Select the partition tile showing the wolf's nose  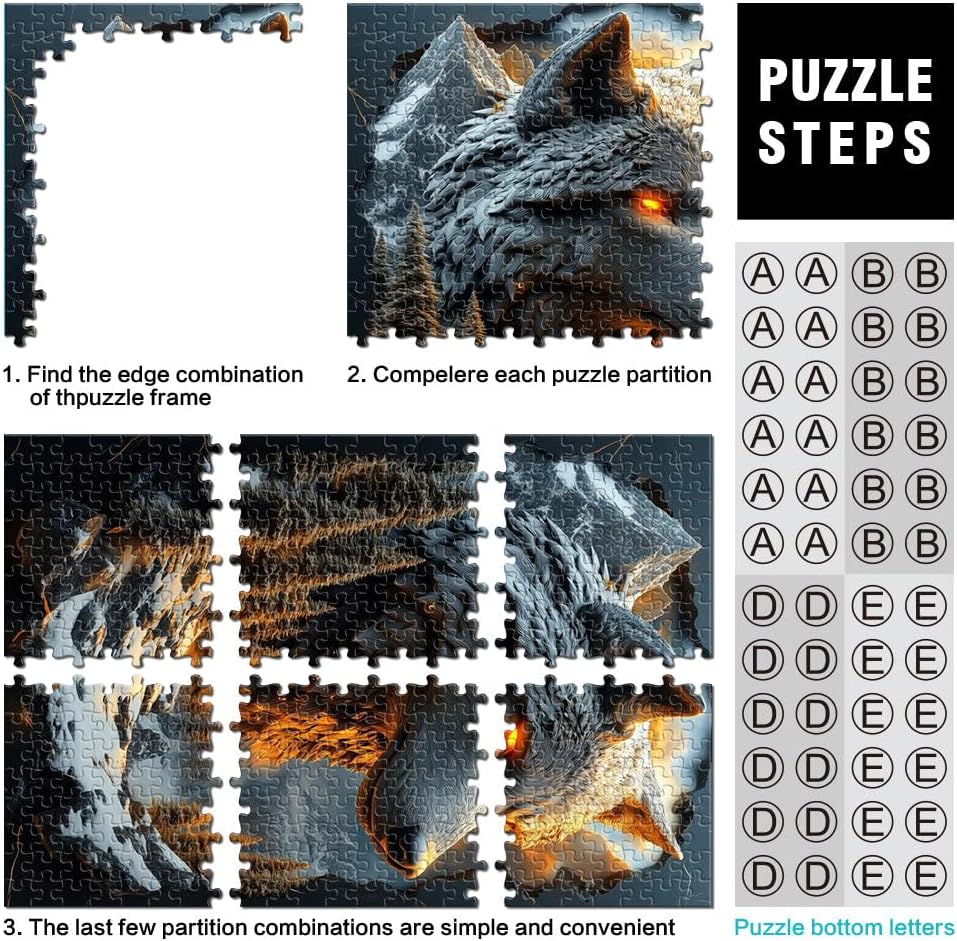[363, 791]
